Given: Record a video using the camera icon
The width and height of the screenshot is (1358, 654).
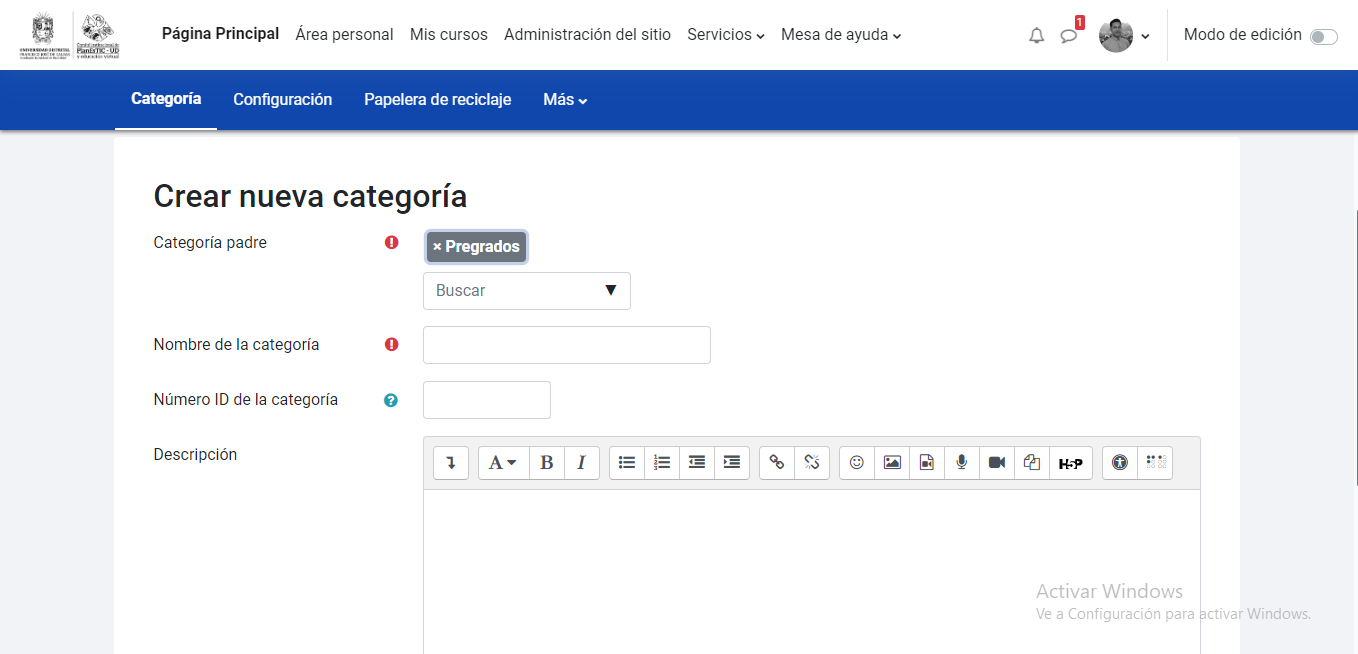Looking at the screenshot, I should click(996, 462).
